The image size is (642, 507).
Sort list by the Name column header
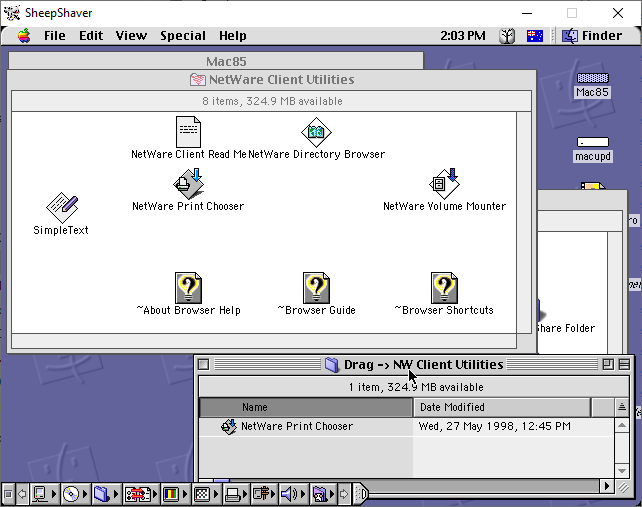click(x=306, y=407)
